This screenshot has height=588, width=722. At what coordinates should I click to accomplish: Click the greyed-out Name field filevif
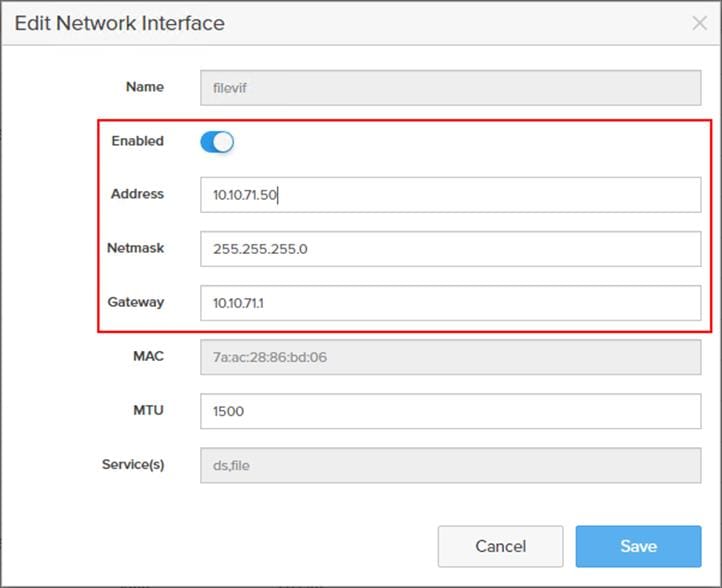(450, 87)
